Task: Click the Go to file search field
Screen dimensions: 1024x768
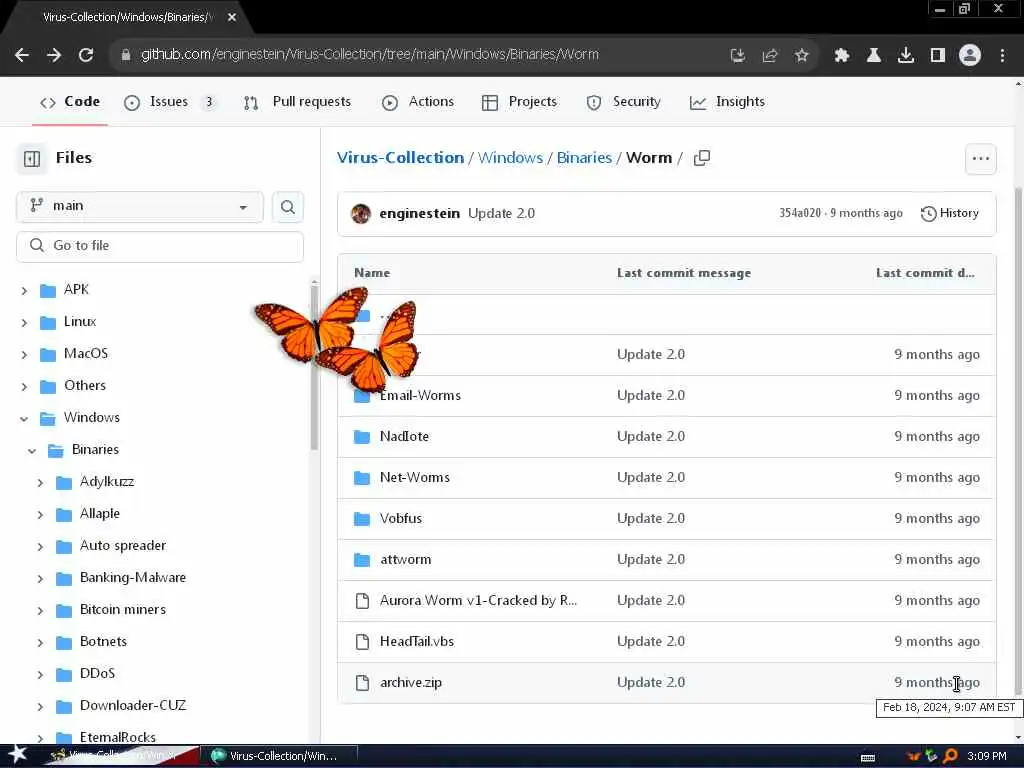Action: point(160,246)
